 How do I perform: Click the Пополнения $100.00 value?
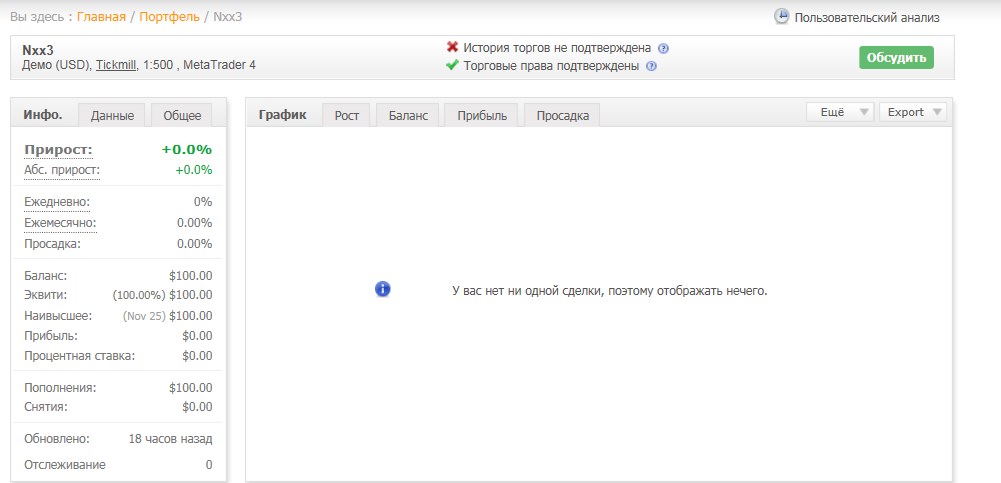(191, 387)
